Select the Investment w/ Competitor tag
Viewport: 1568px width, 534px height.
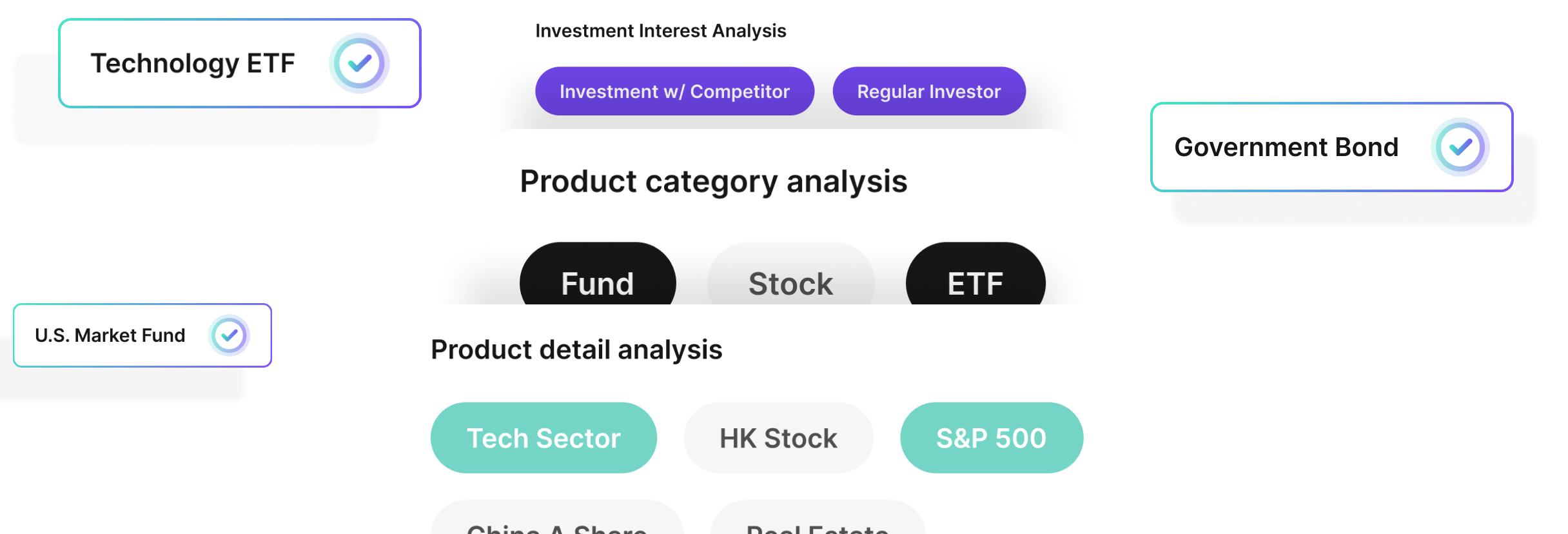[674, 91]
